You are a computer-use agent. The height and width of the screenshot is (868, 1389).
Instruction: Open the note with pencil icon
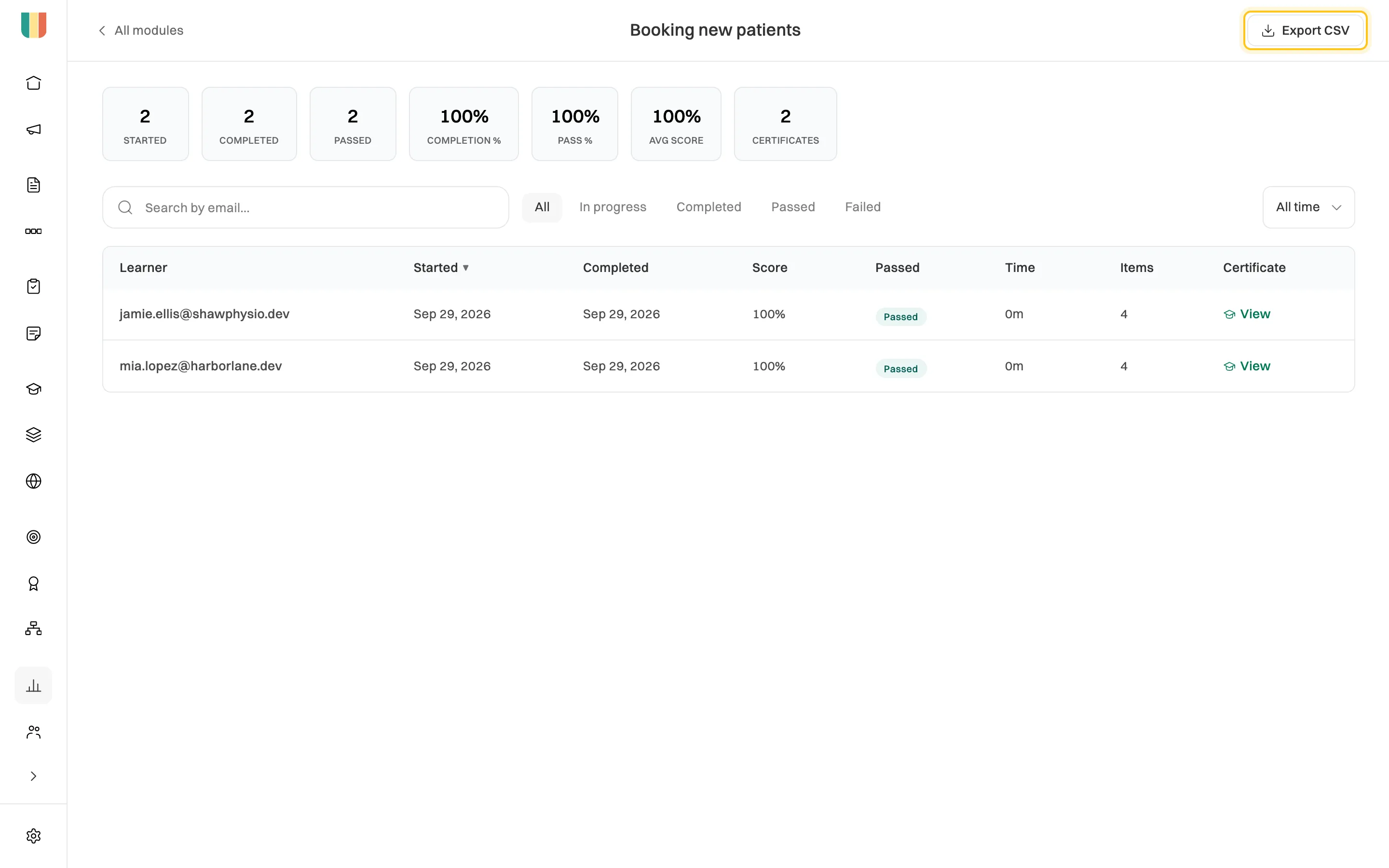point(33,334)
